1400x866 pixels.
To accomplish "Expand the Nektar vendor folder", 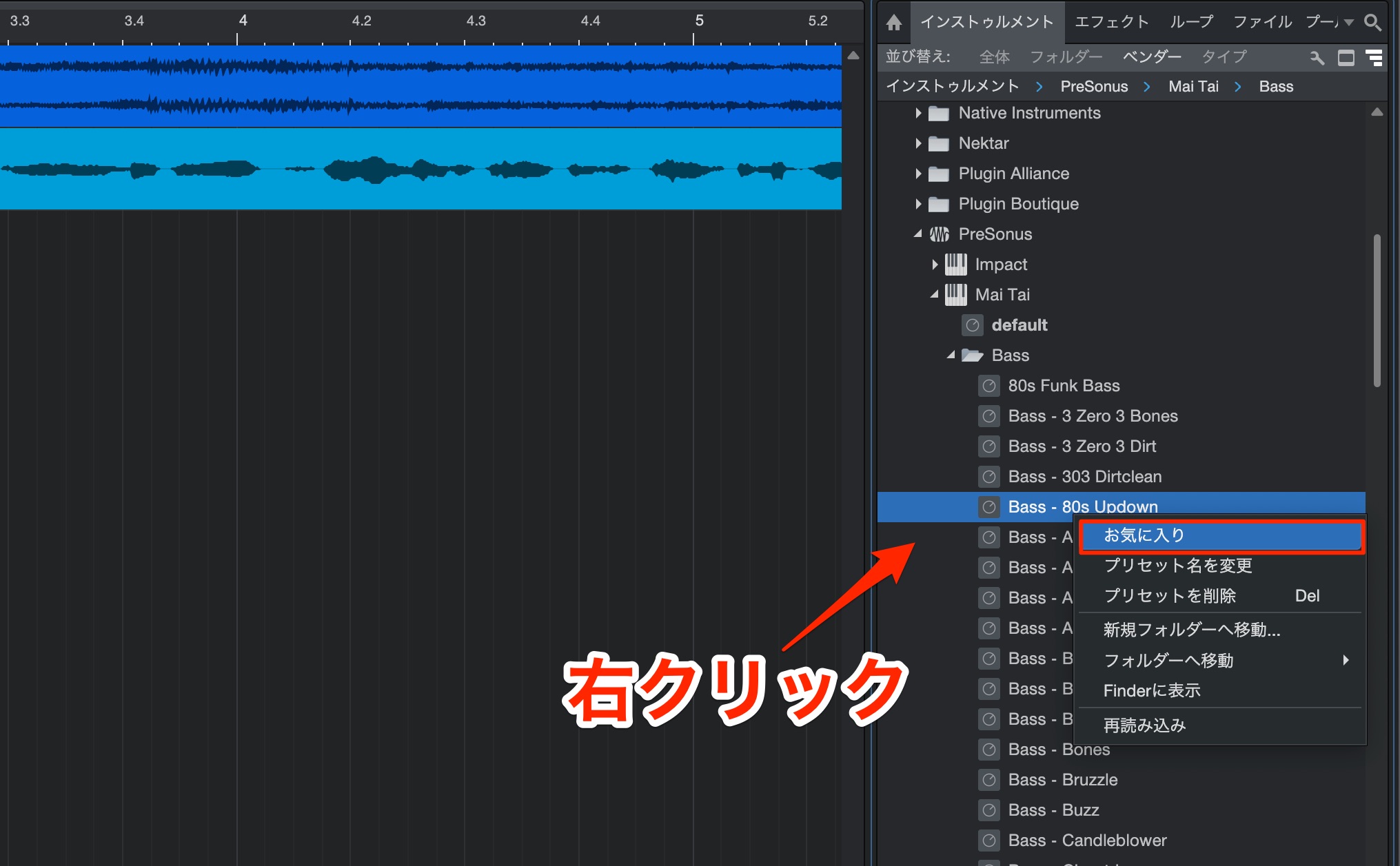I will (918, 143).
